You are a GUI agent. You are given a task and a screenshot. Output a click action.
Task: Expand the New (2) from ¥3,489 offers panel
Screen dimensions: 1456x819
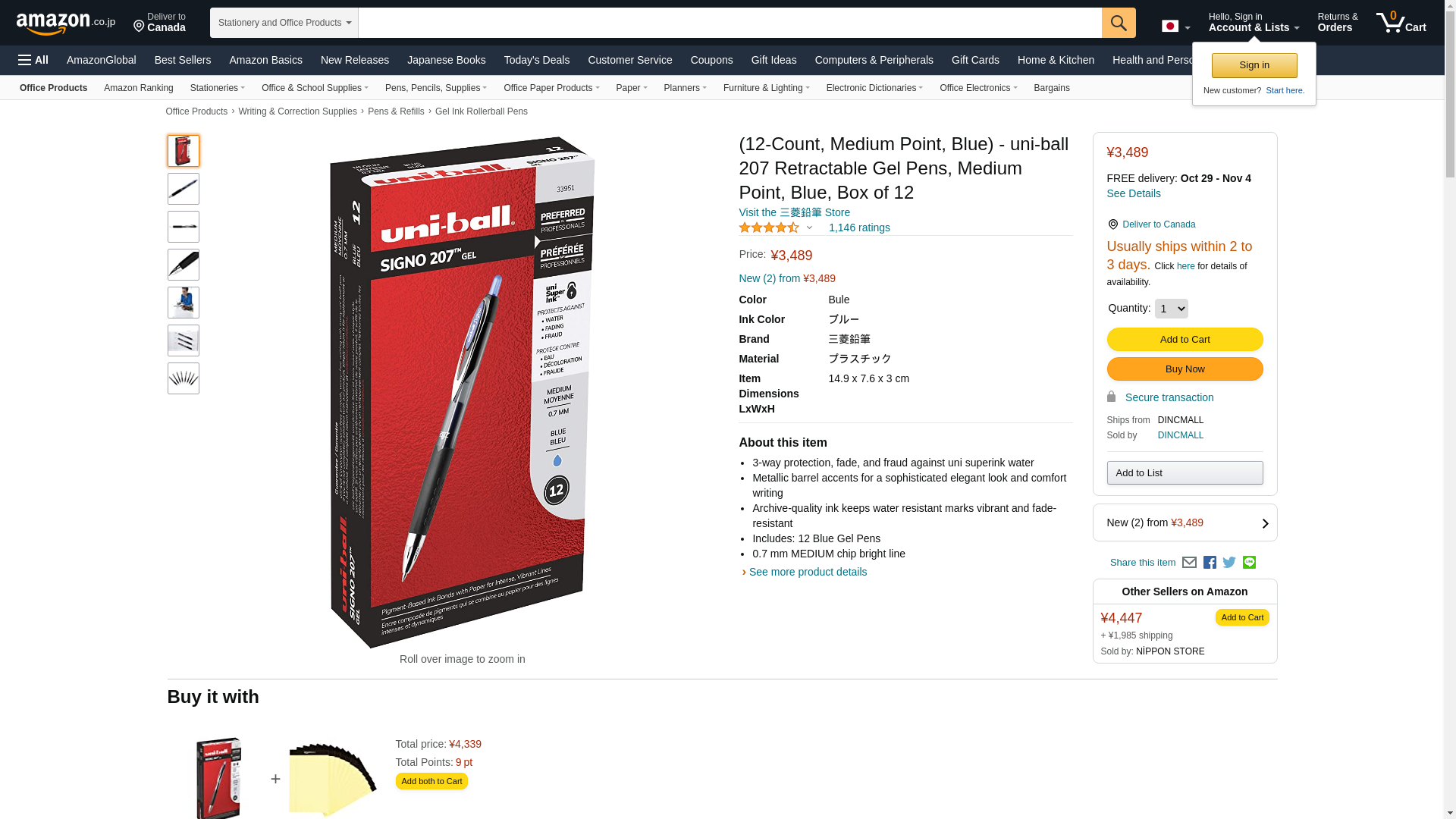point(1185,522)
